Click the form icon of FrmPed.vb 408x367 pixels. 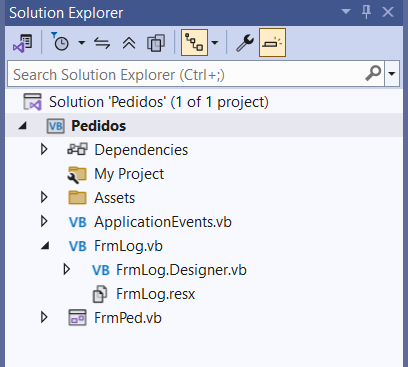[x=77, y=318]
